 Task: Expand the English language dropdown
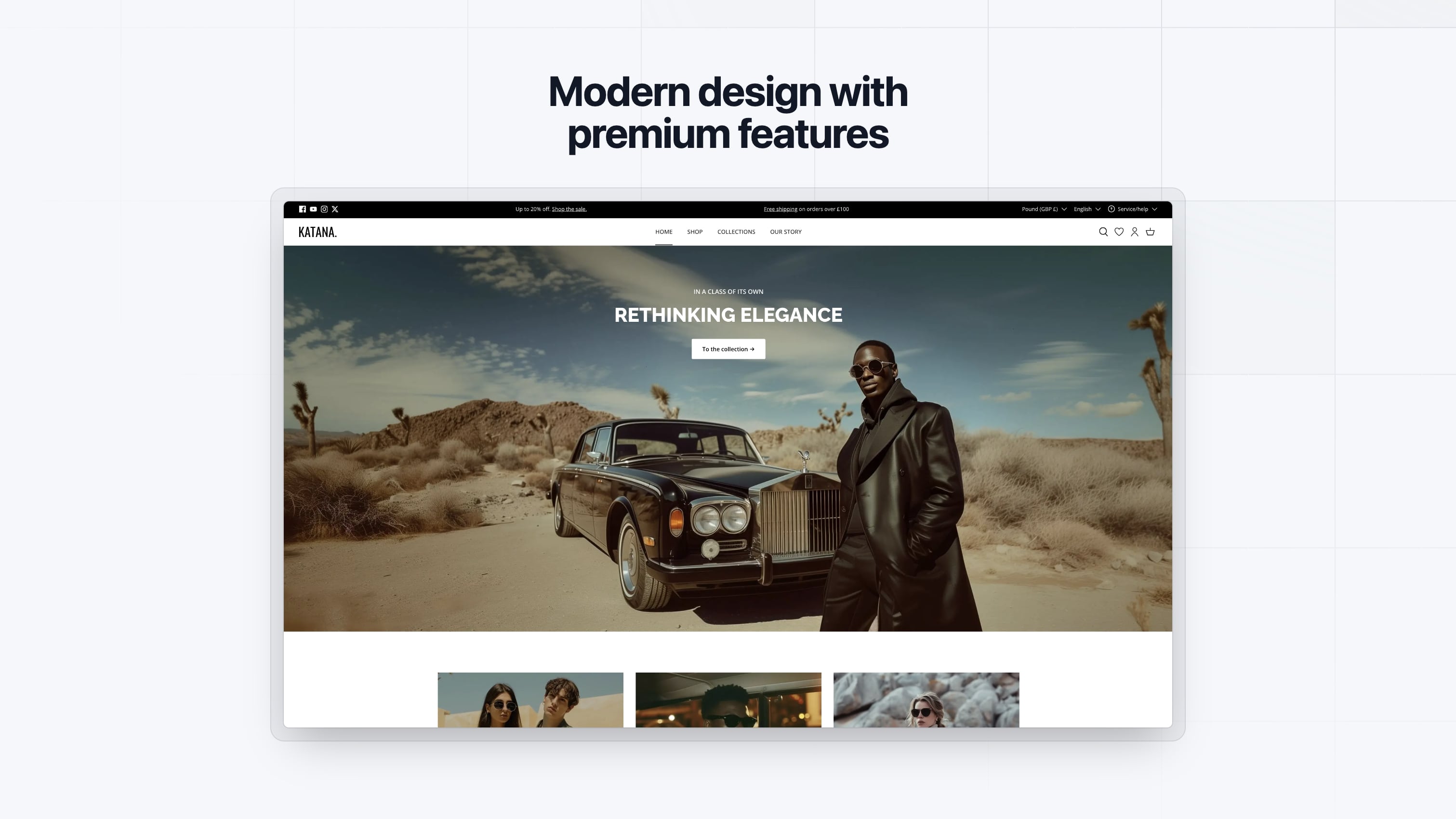point(1087,209)
